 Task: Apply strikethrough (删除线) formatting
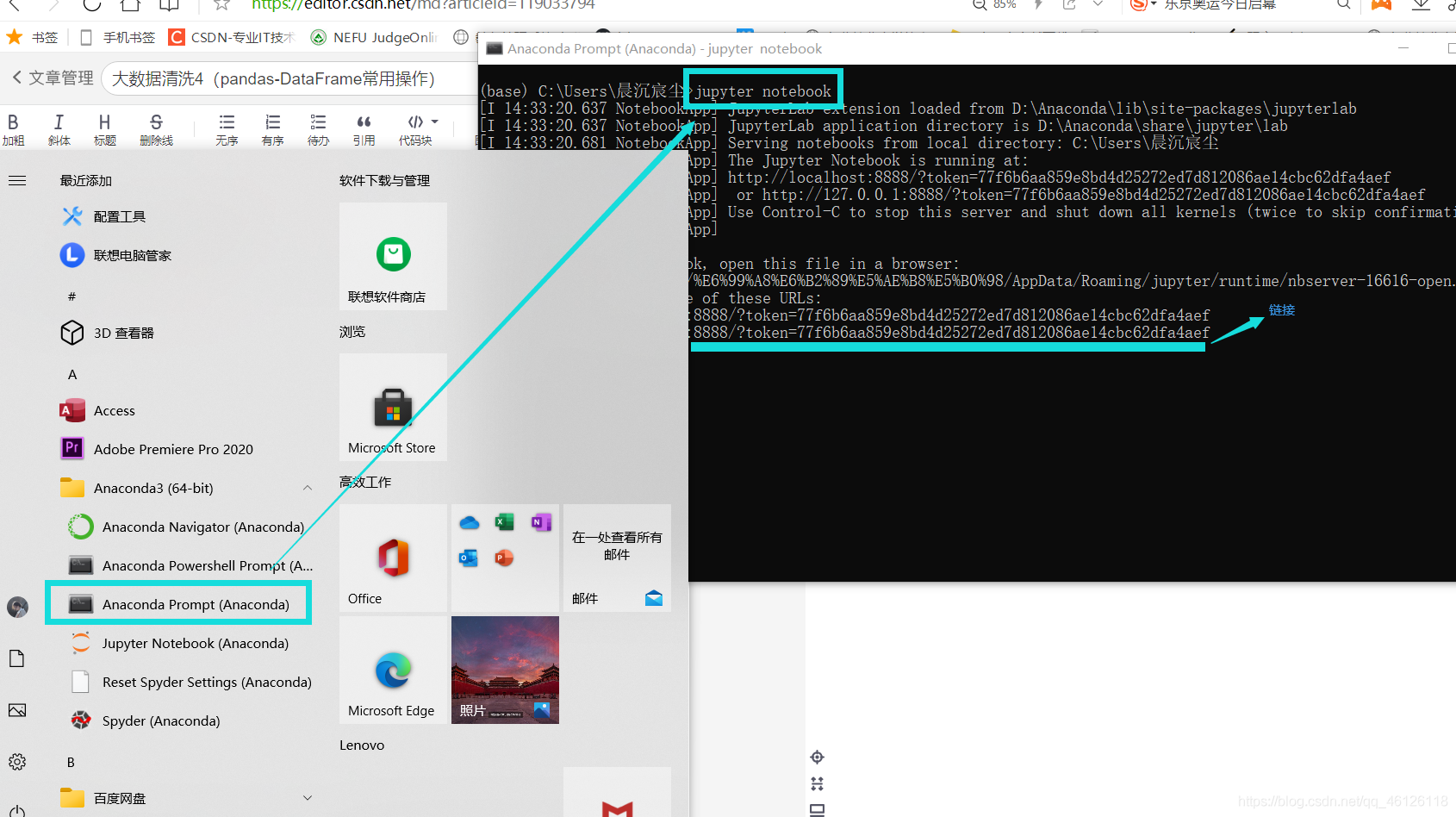point(156,129)
